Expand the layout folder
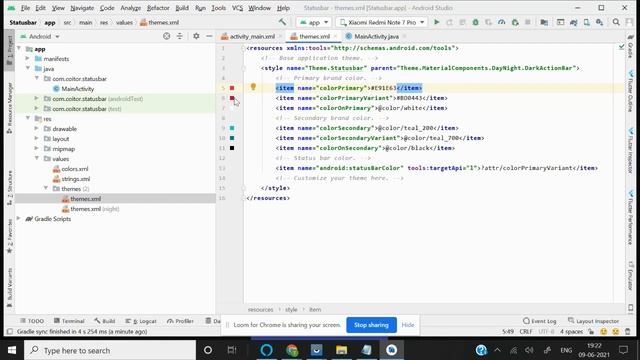This screenshot has width=640, height=360. point(36,139)
